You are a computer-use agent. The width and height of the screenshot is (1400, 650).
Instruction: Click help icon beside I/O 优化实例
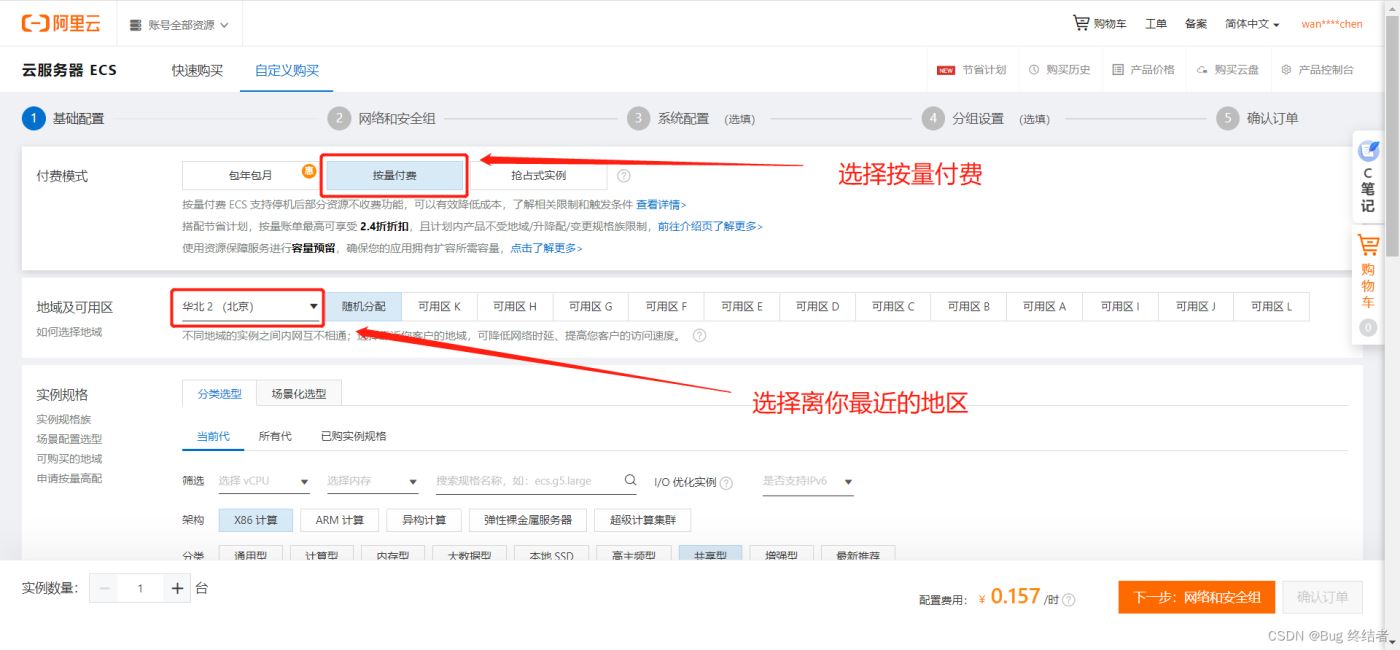(726, 483)
